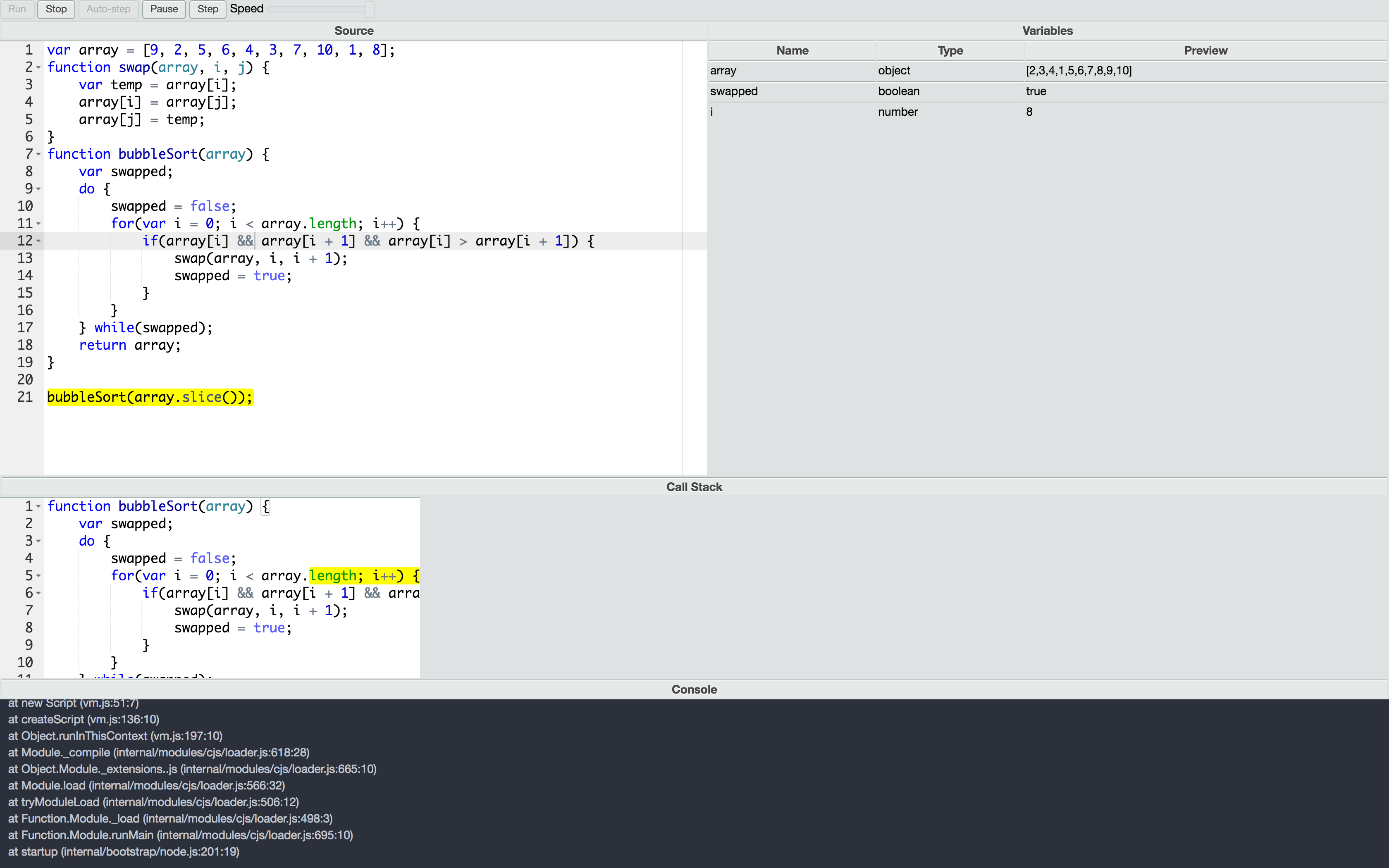Click the Type column header

pyautogui.click(x=950, y=50)
